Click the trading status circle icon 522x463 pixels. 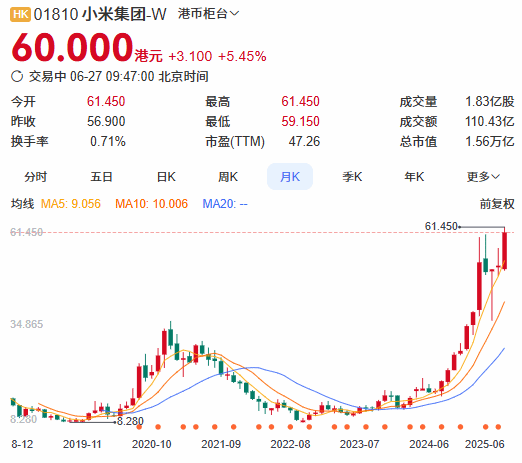[x=17, y=76]
